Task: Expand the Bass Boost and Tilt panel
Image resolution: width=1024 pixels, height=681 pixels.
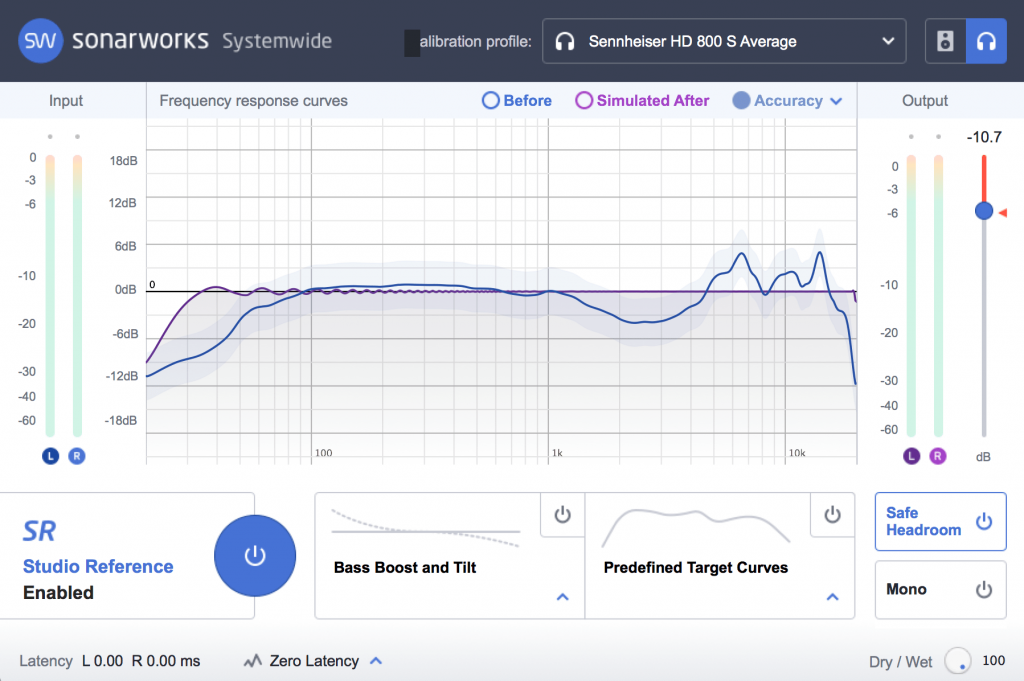Action: tap(562, 597)
